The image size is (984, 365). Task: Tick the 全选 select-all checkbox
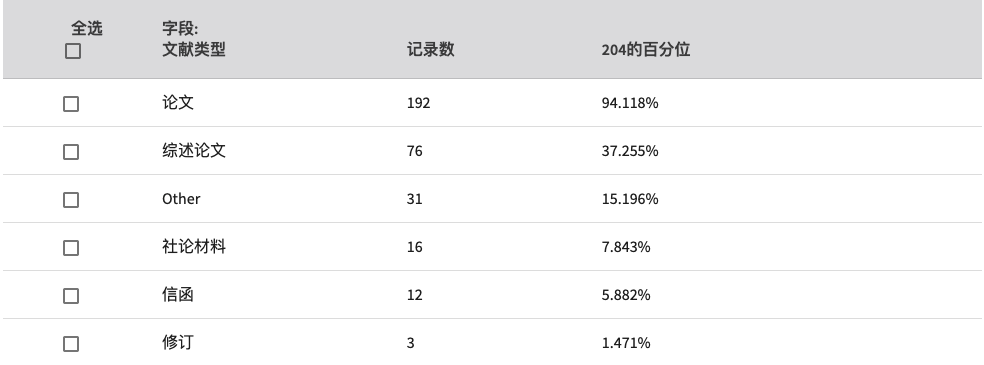tap(73, 51)
